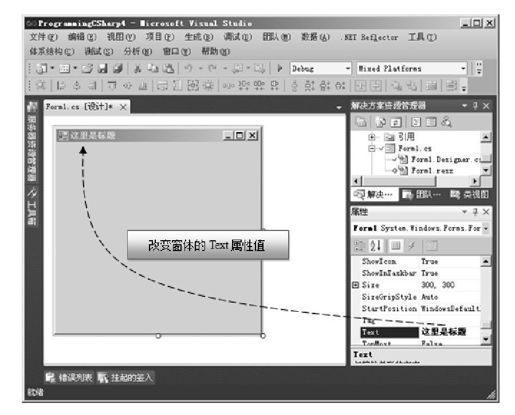Click the Text value 这里是标题 field

pyautogui.click(x=449, y=332)
